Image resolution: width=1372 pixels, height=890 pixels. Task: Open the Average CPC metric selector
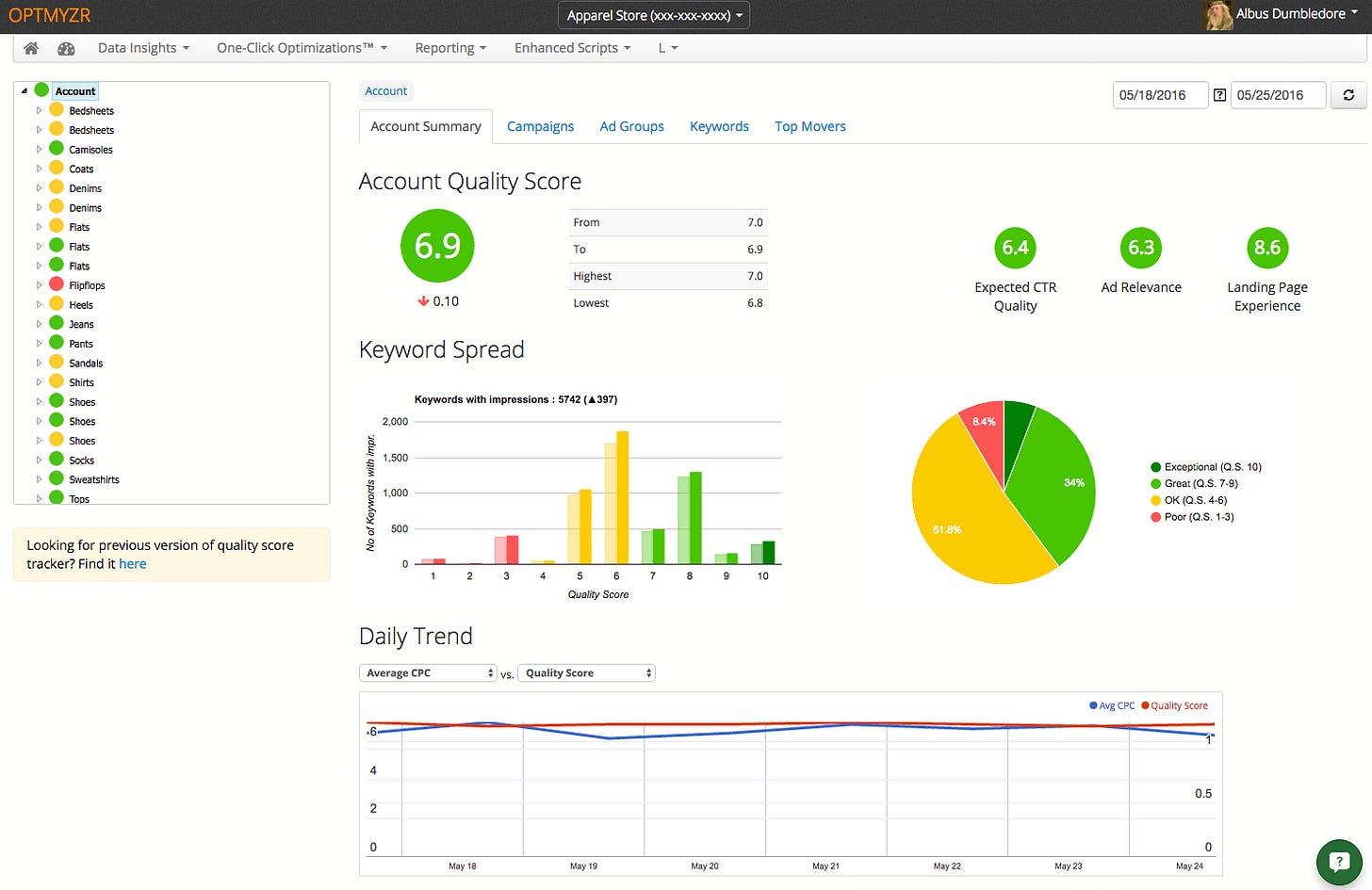428,672
